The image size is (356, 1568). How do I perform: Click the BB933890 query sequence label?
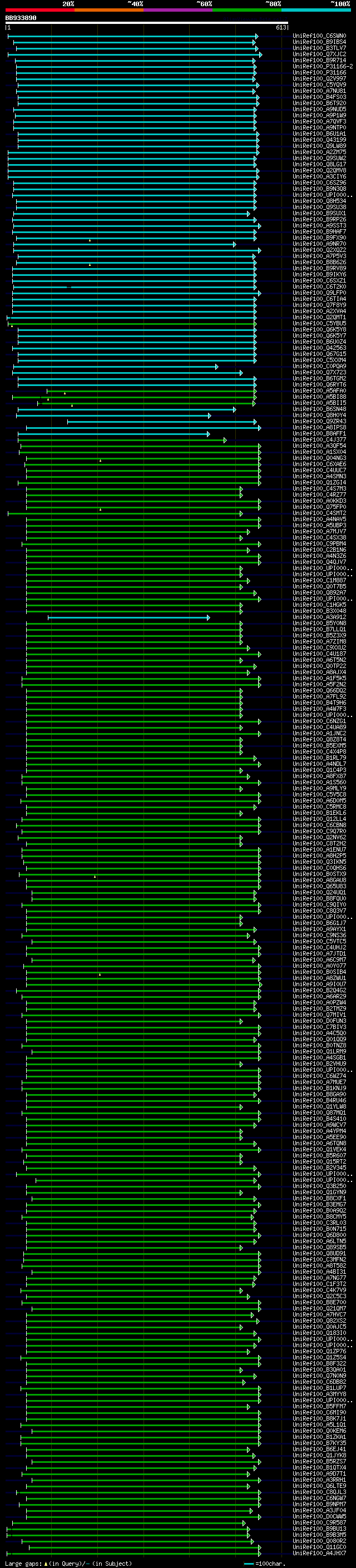point(21,18)
